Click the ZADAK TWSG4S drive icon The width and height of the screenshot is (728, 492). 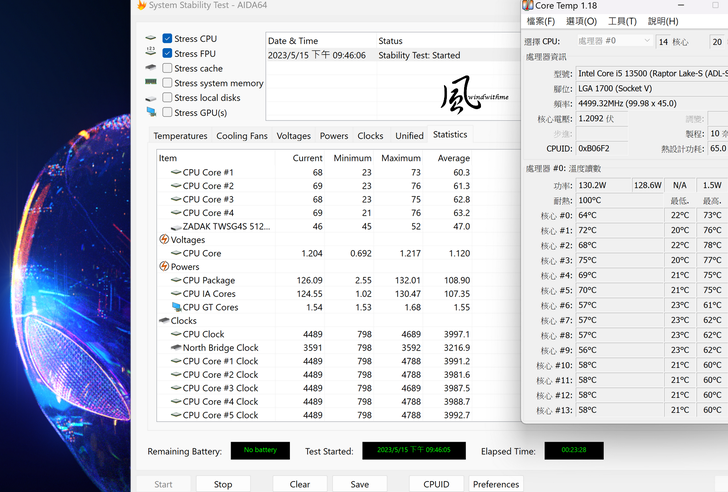[x=176, y=226]
